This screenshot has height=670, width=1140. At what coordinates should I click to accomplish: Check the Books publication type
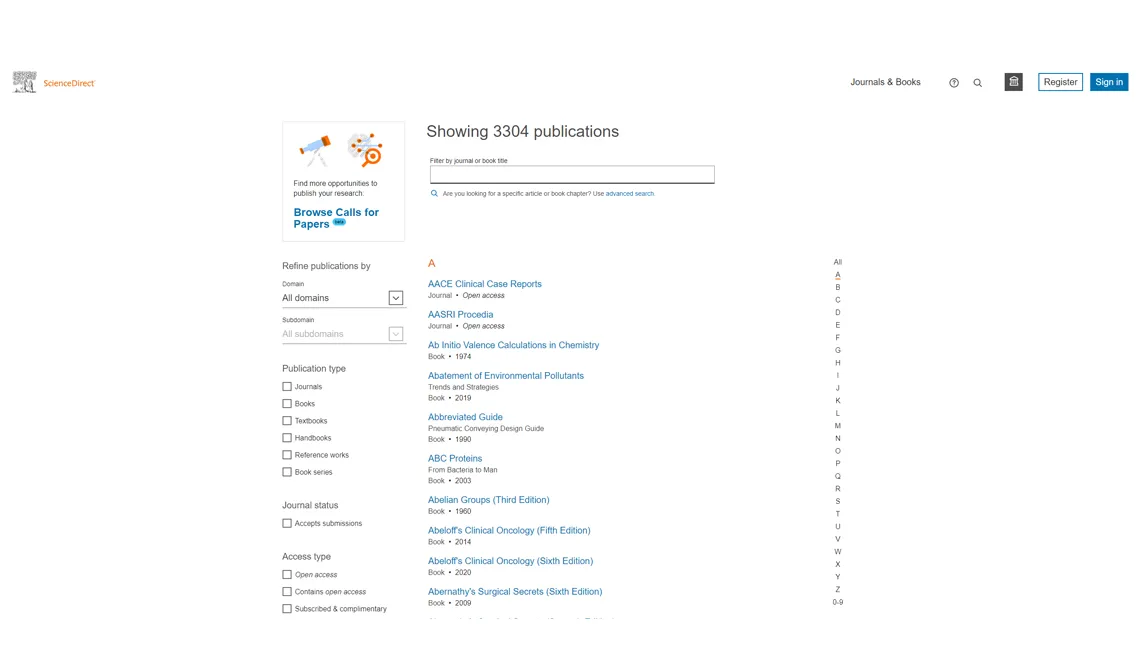coord(287,403)
